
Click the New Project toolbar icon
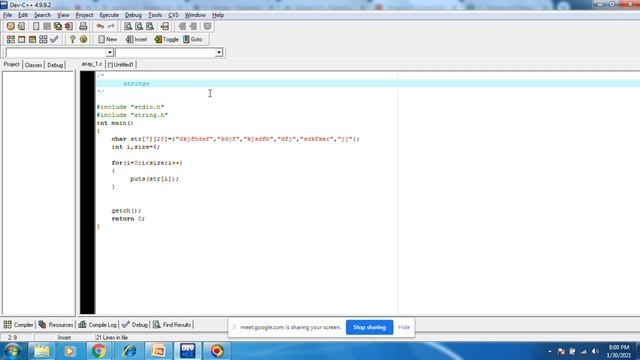click(x=10, y=26)
